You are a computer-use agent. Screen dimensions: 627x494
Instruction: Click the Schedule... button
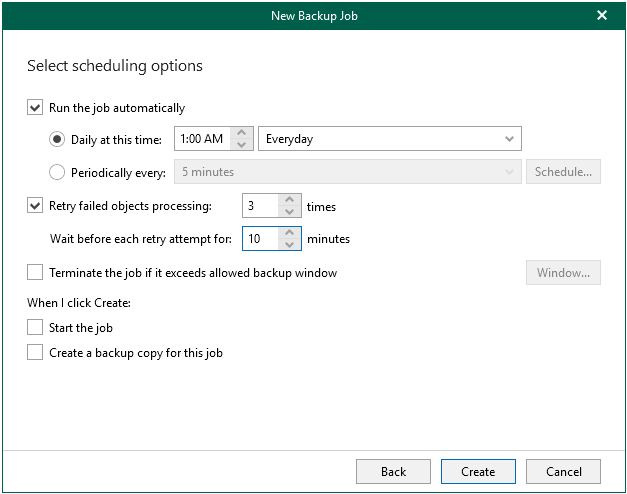563,172
